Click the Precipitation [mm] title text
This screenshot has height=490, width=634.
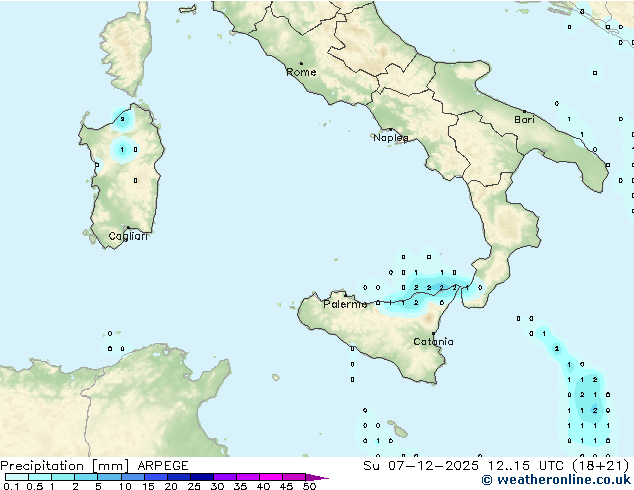(65, 466)
